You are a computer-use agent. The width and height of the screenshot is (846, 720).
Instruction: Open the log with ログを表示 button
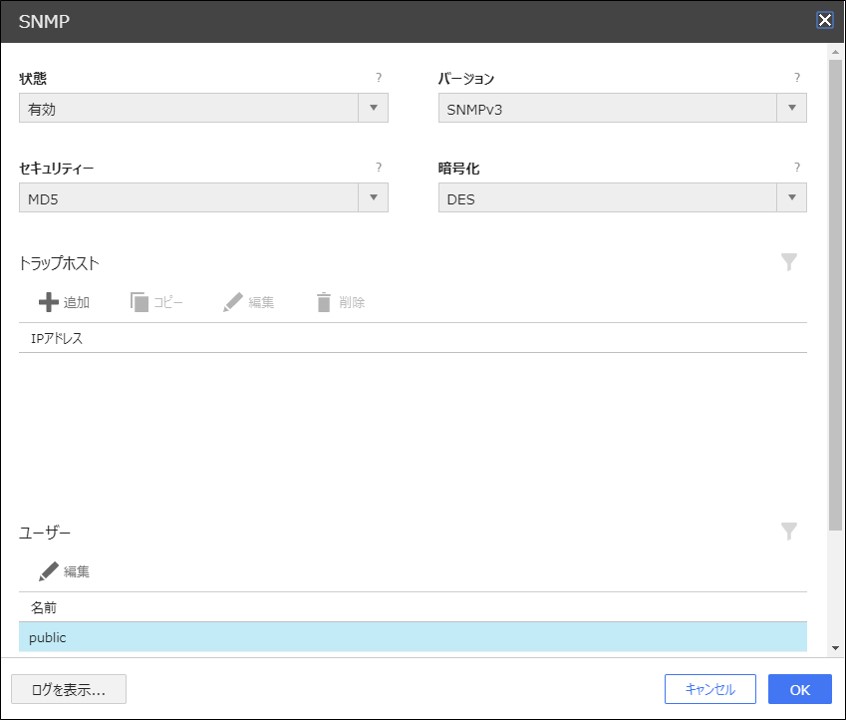click(68, 689)
